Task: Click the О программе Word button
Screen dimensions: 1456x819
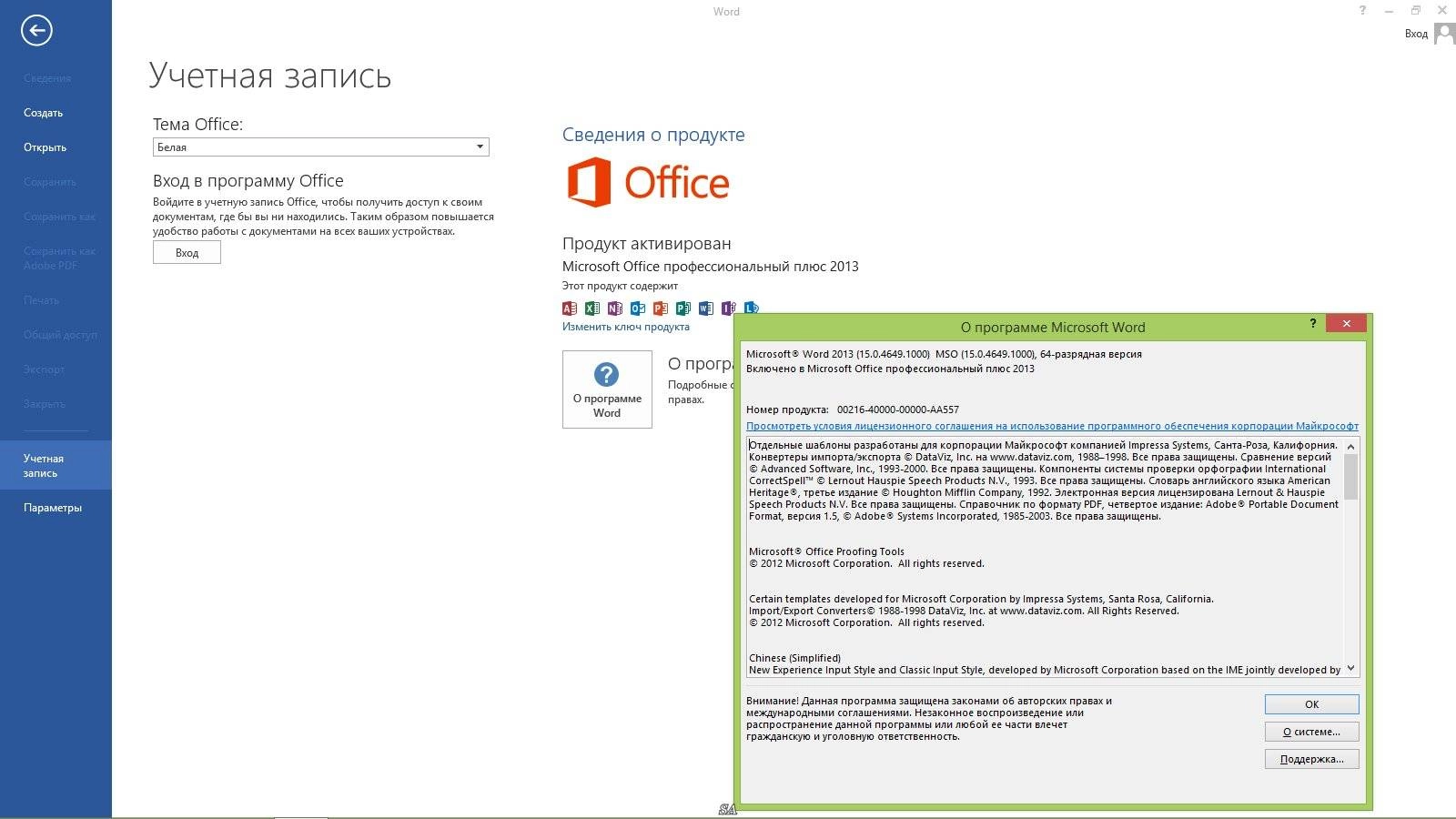Action: 607,389
